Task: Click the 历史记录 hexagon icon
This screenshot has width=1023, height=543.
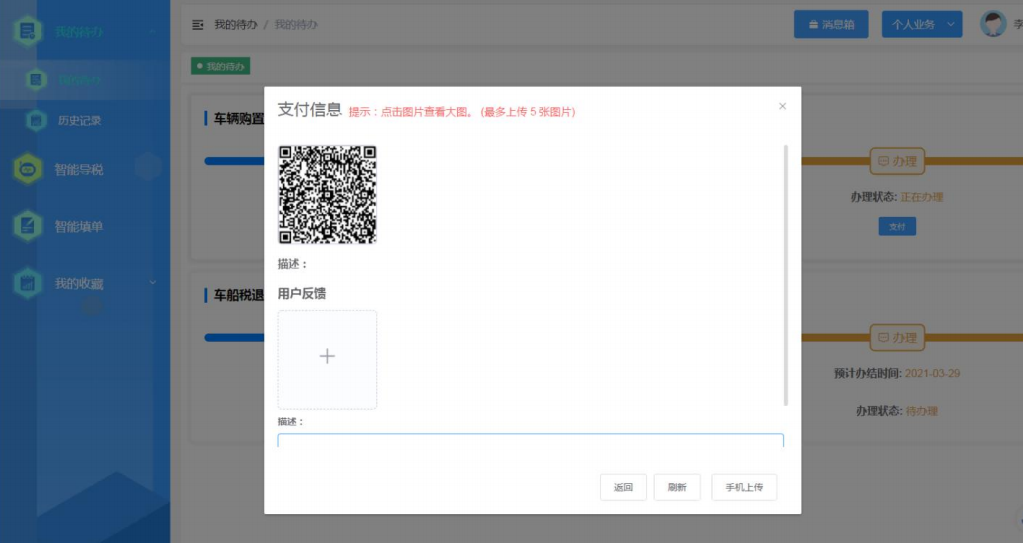Action: pyautogui.click(x=36, y=120)
